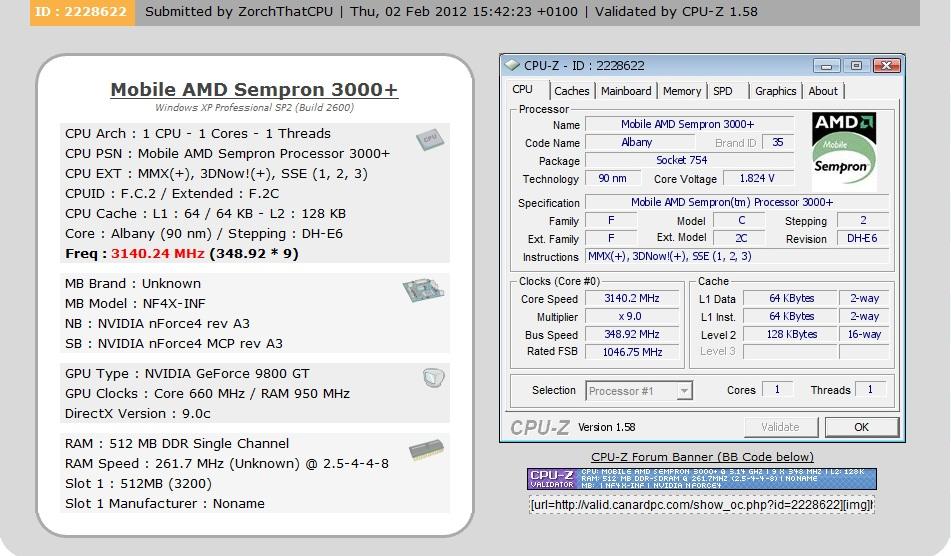951x556 pixels.
Task: Click the CPU-Z Validator forum banner image
Action: pos(702,479)
